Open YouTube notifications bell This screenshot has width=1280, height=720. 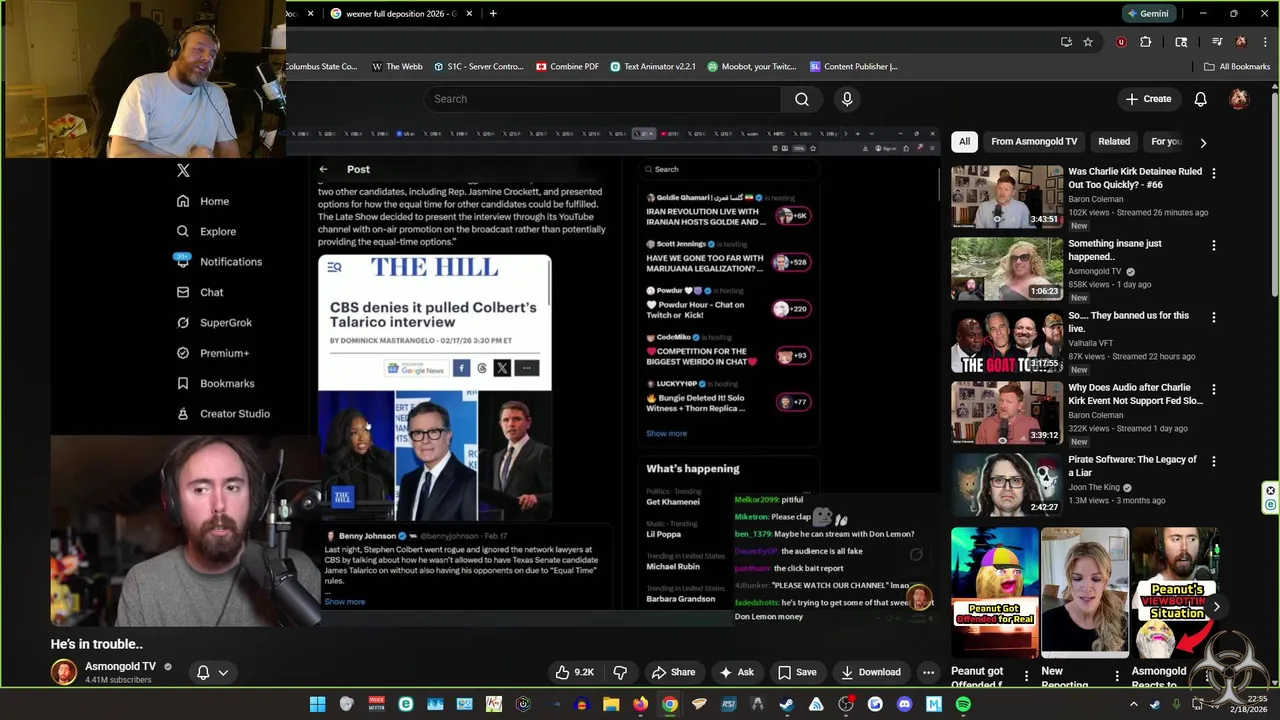pos(1200,99)
